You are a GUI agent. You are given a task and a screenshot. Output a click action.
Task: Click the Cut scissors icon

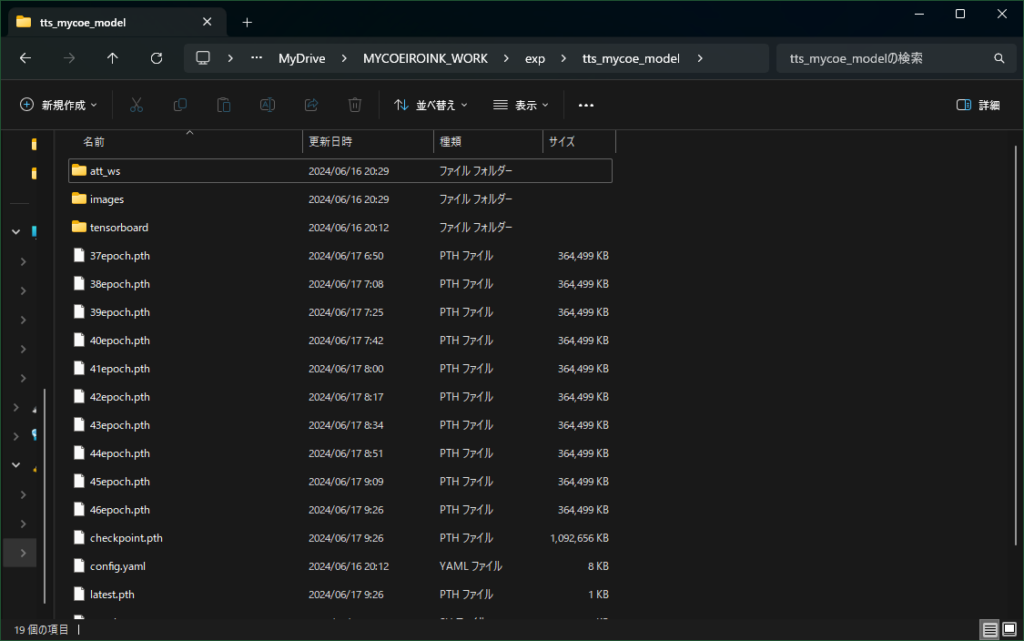point(136,105)
